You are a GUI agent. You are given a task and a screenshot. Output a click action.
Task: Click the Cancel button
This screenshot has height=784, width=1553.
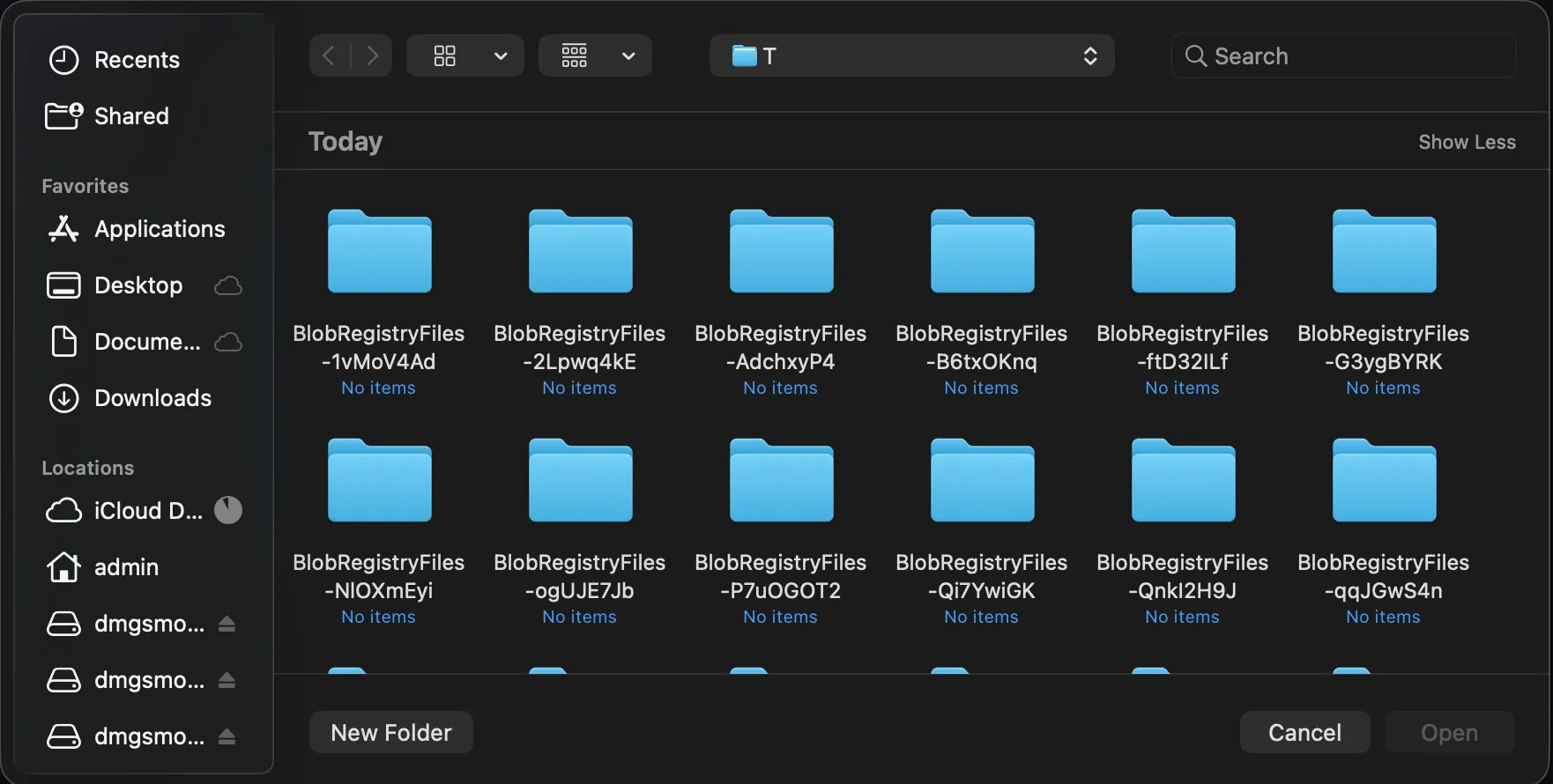coord(1305,732)
